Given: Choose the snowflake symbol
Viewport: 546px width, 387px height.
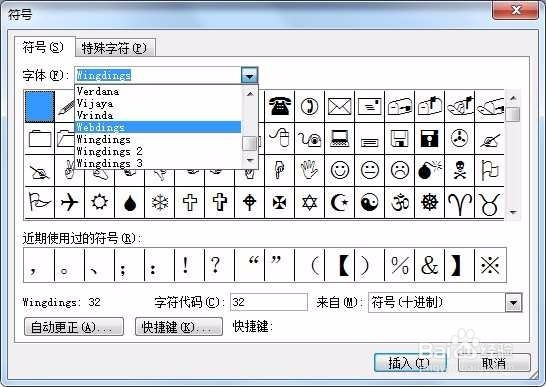Looking at the screenshot, I should [x=159, y=202].
